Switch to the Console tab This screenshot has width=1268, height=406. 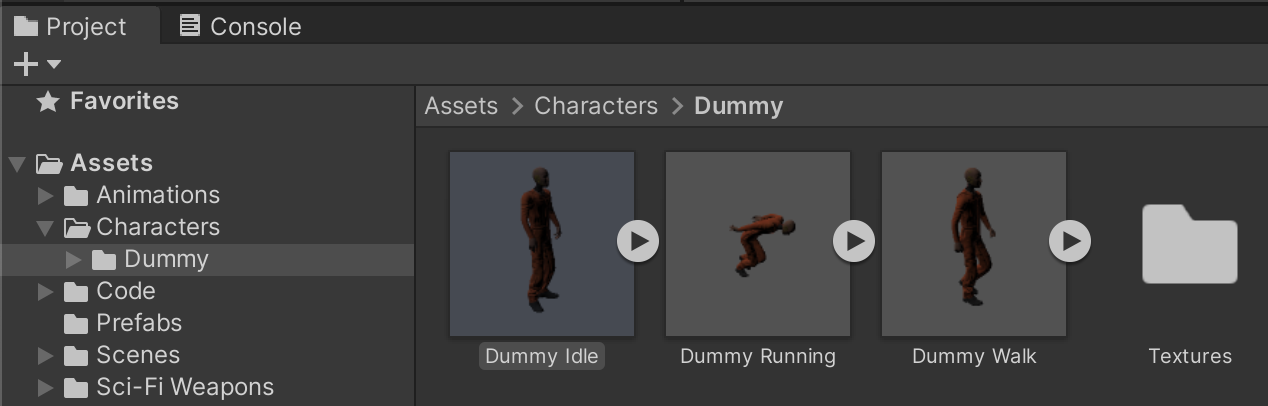click(240, 26)
